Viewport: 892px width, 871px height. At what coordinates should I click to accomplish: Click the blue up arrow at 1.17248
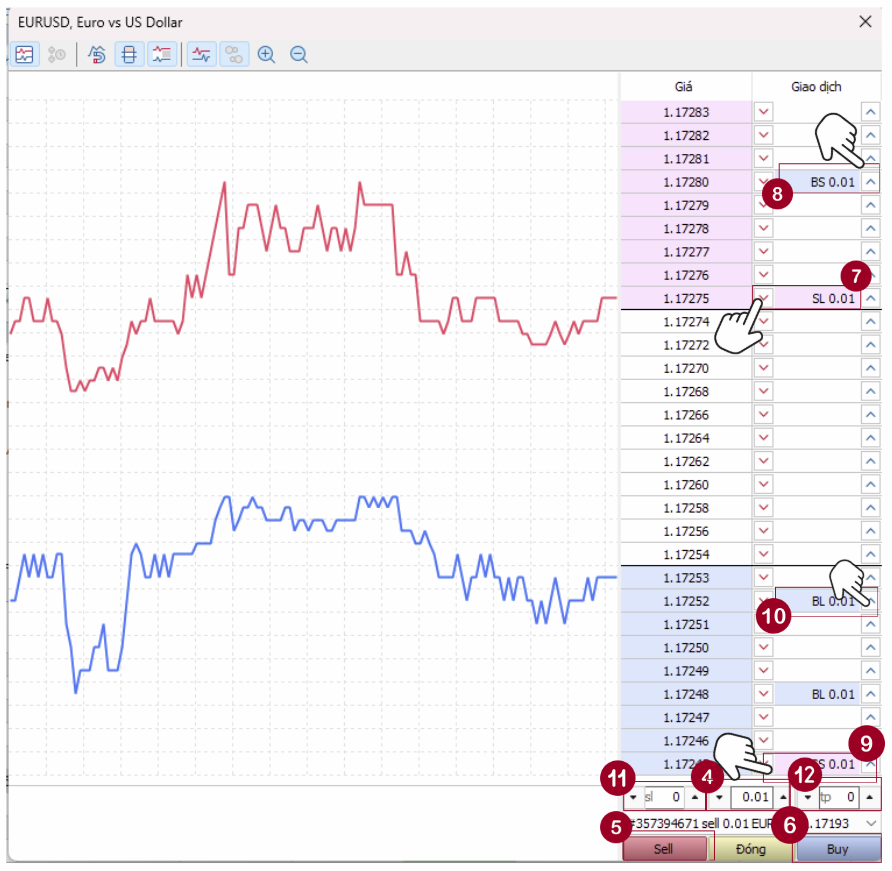click(870, 694)
